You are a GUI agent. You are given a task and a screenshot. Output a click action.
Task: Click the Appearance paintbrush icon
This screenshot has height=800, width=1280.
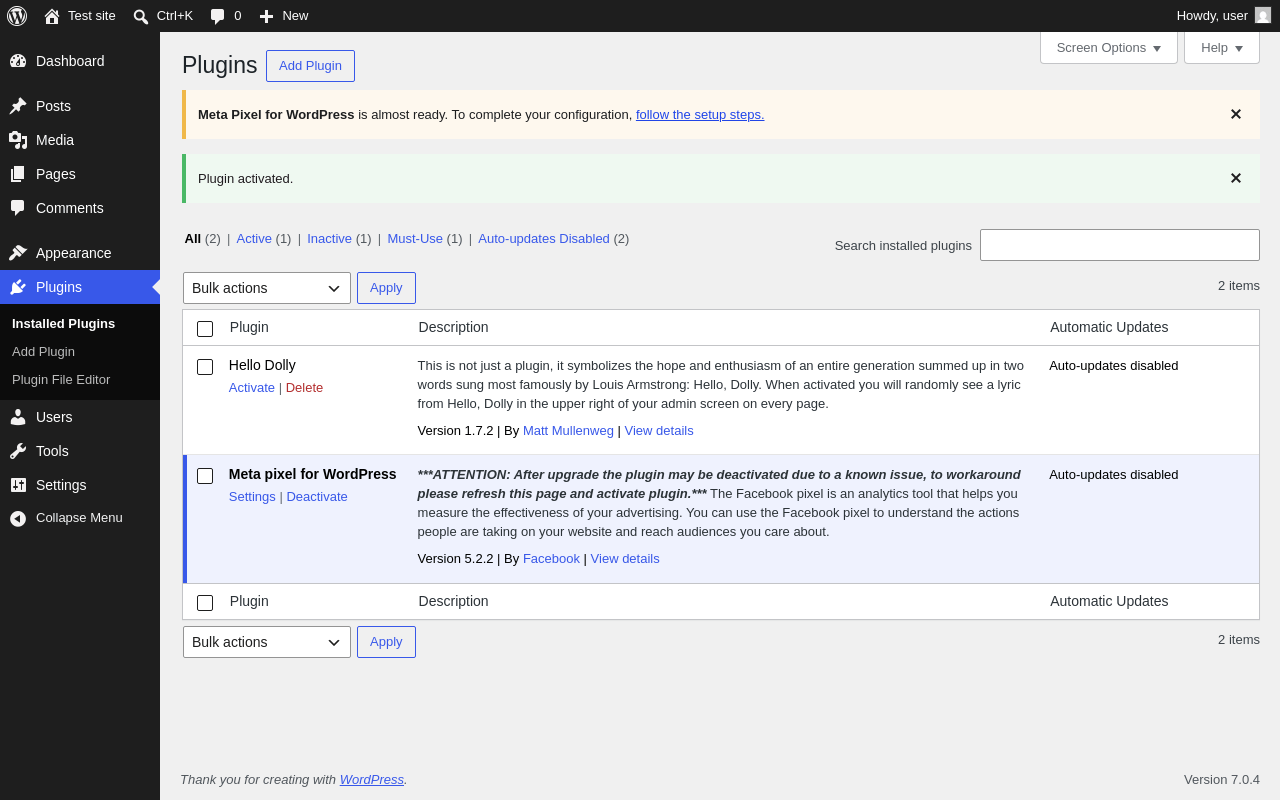click(18, 253)
